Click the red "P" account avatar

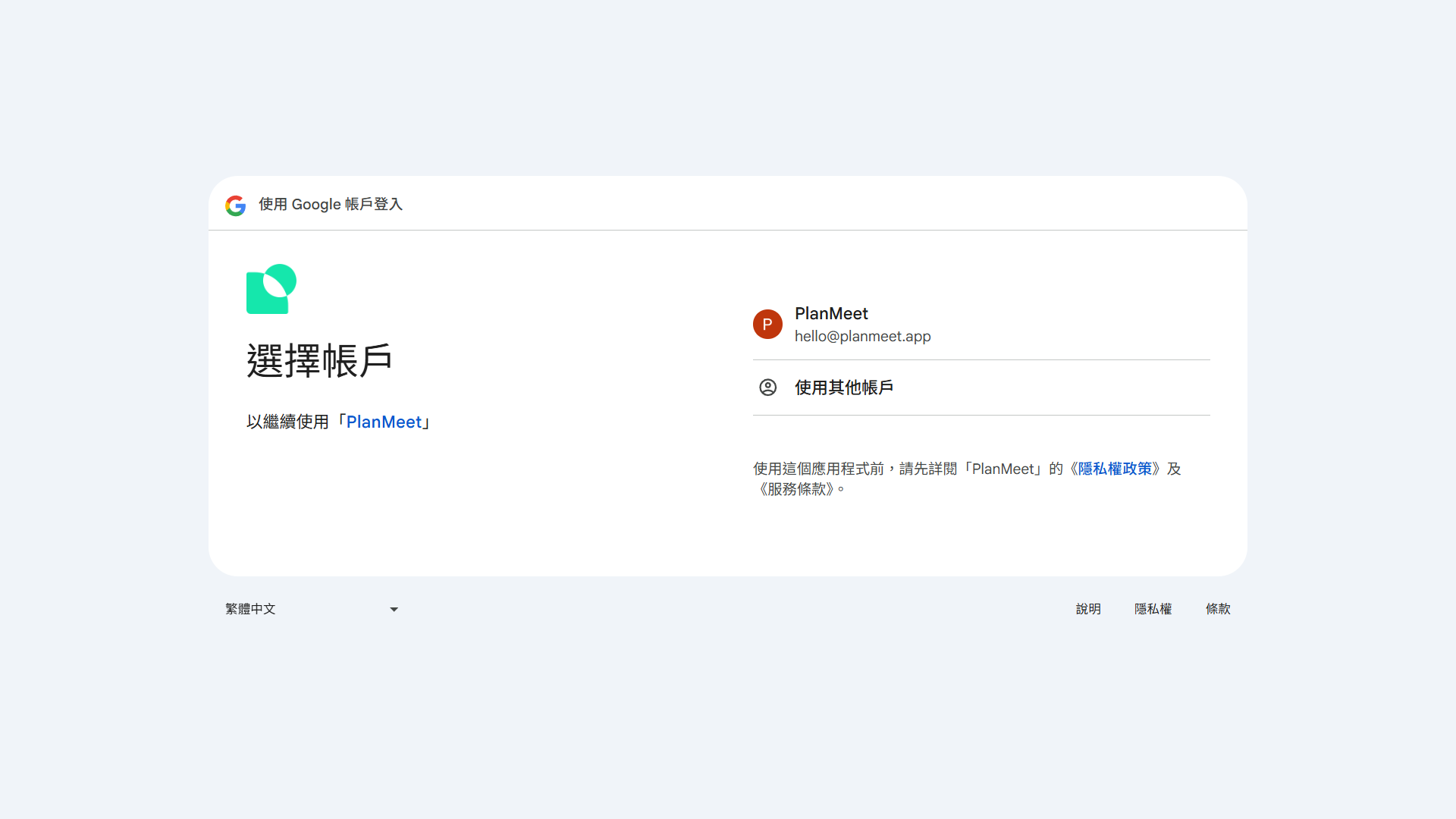767,324
